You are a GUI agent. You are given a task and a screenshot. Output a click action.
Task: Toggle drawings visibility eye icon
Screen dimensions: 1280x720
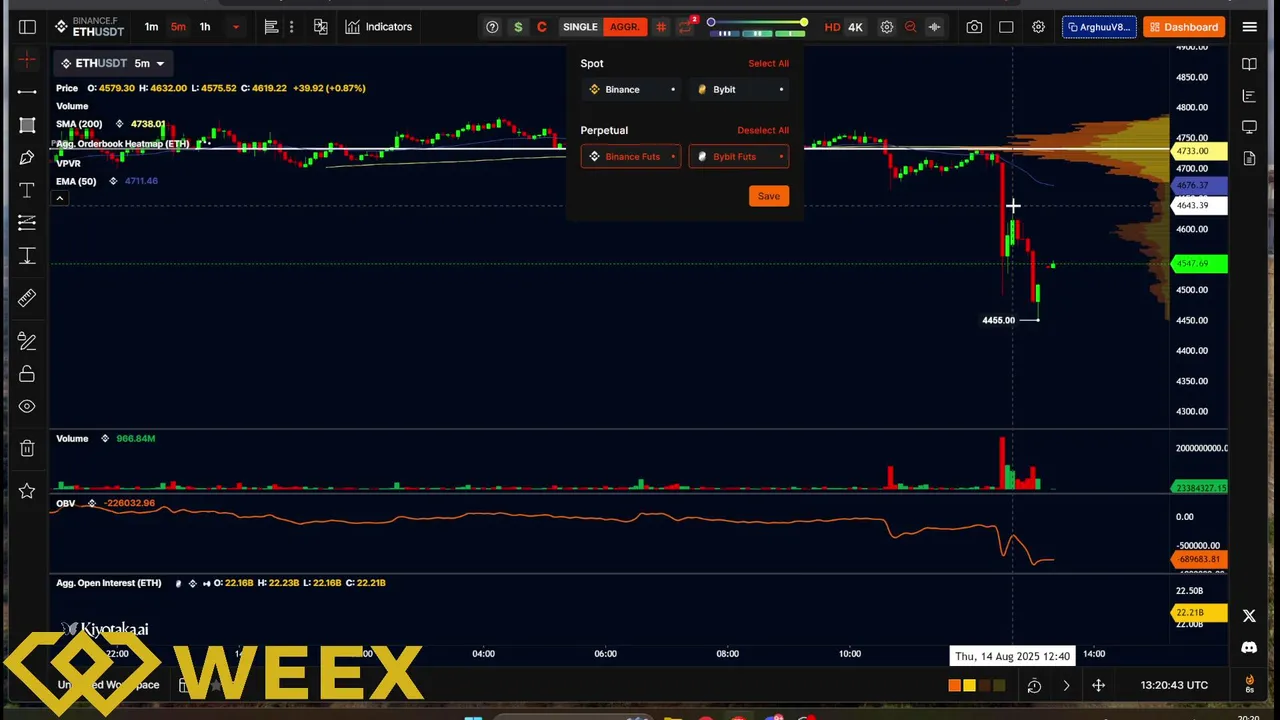[27, 406]
